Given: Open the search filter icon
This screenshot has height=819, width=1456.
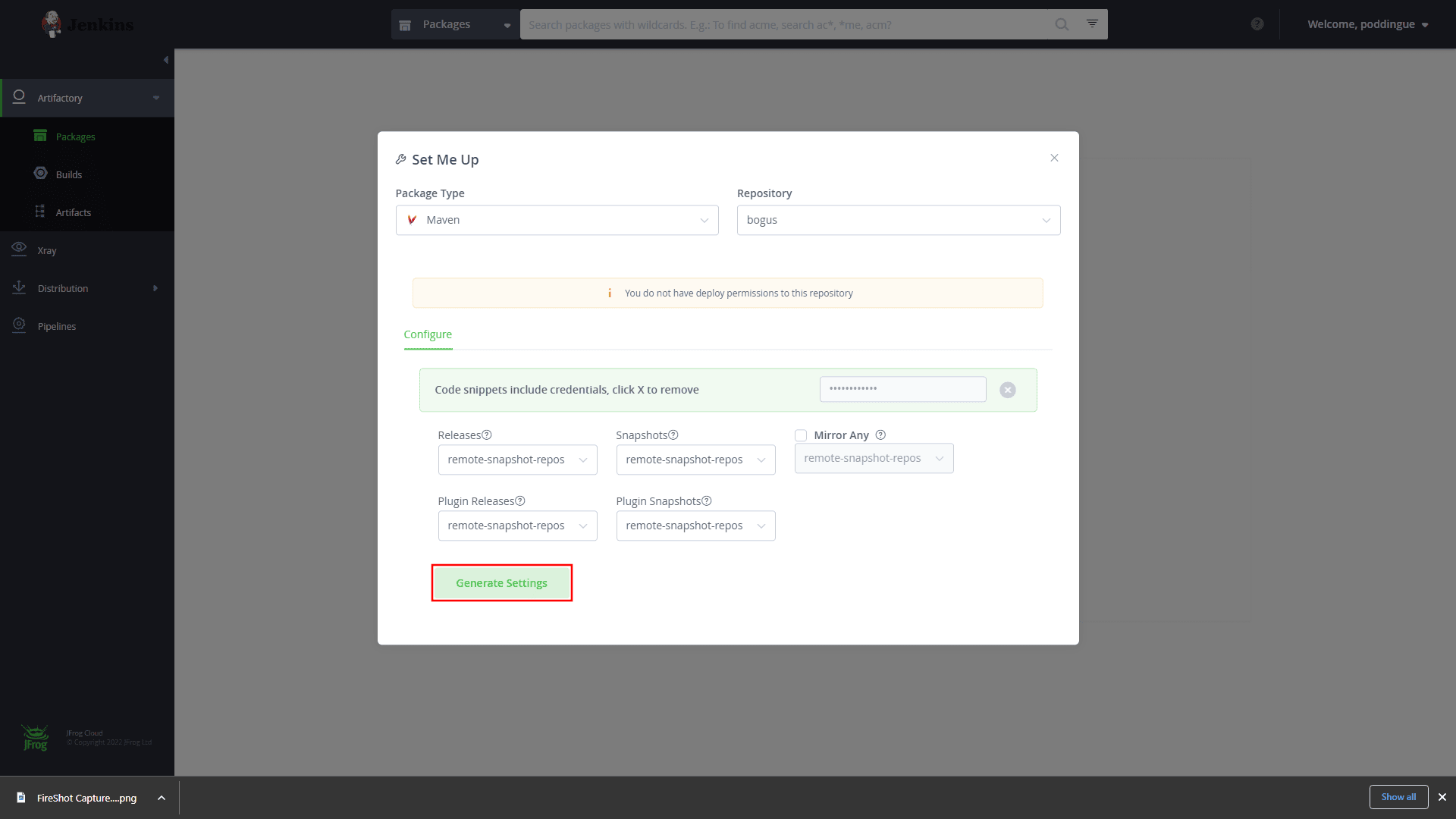Looking at the screenshot, I should point(1092,24).
